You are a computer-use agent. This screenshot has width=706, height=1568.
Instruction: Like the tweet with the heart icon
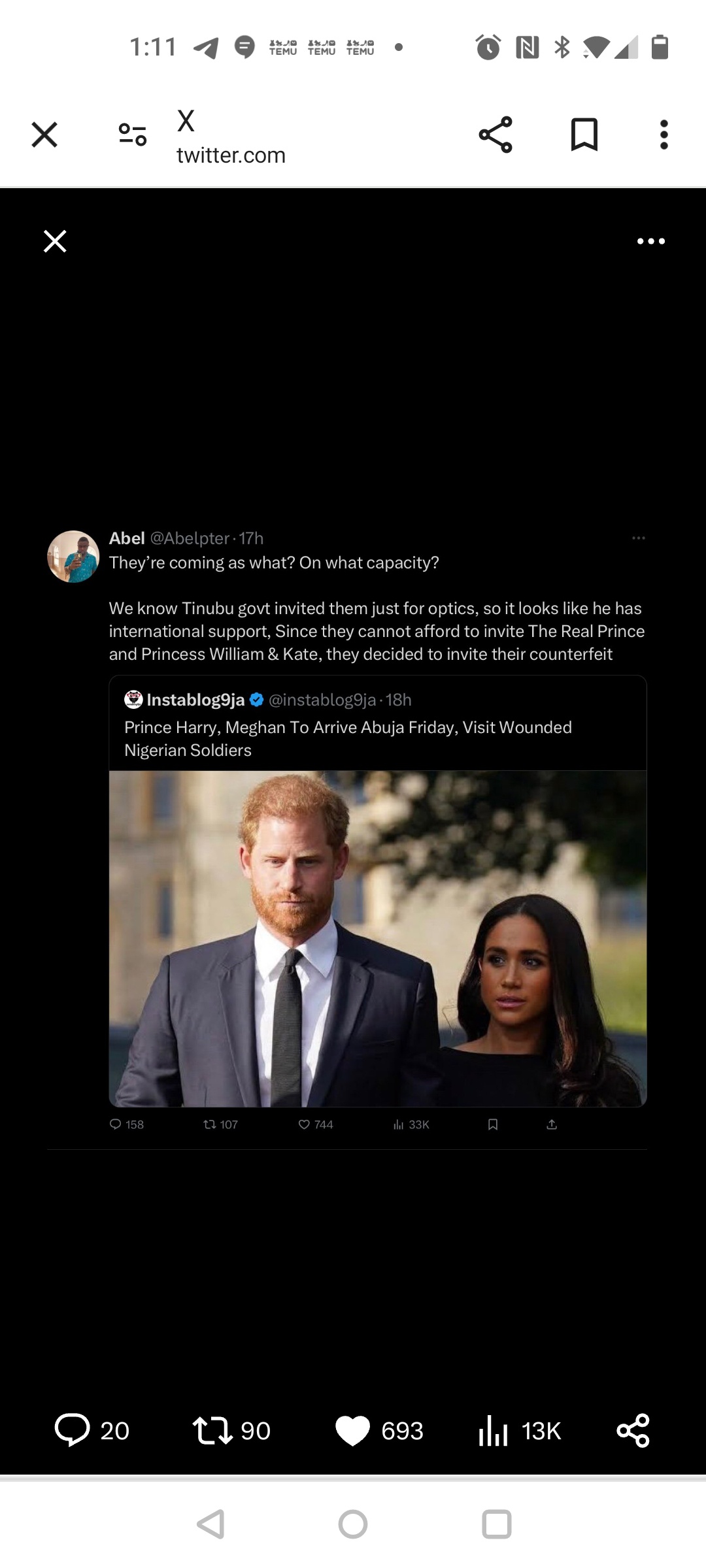[x=352, y=1430]
